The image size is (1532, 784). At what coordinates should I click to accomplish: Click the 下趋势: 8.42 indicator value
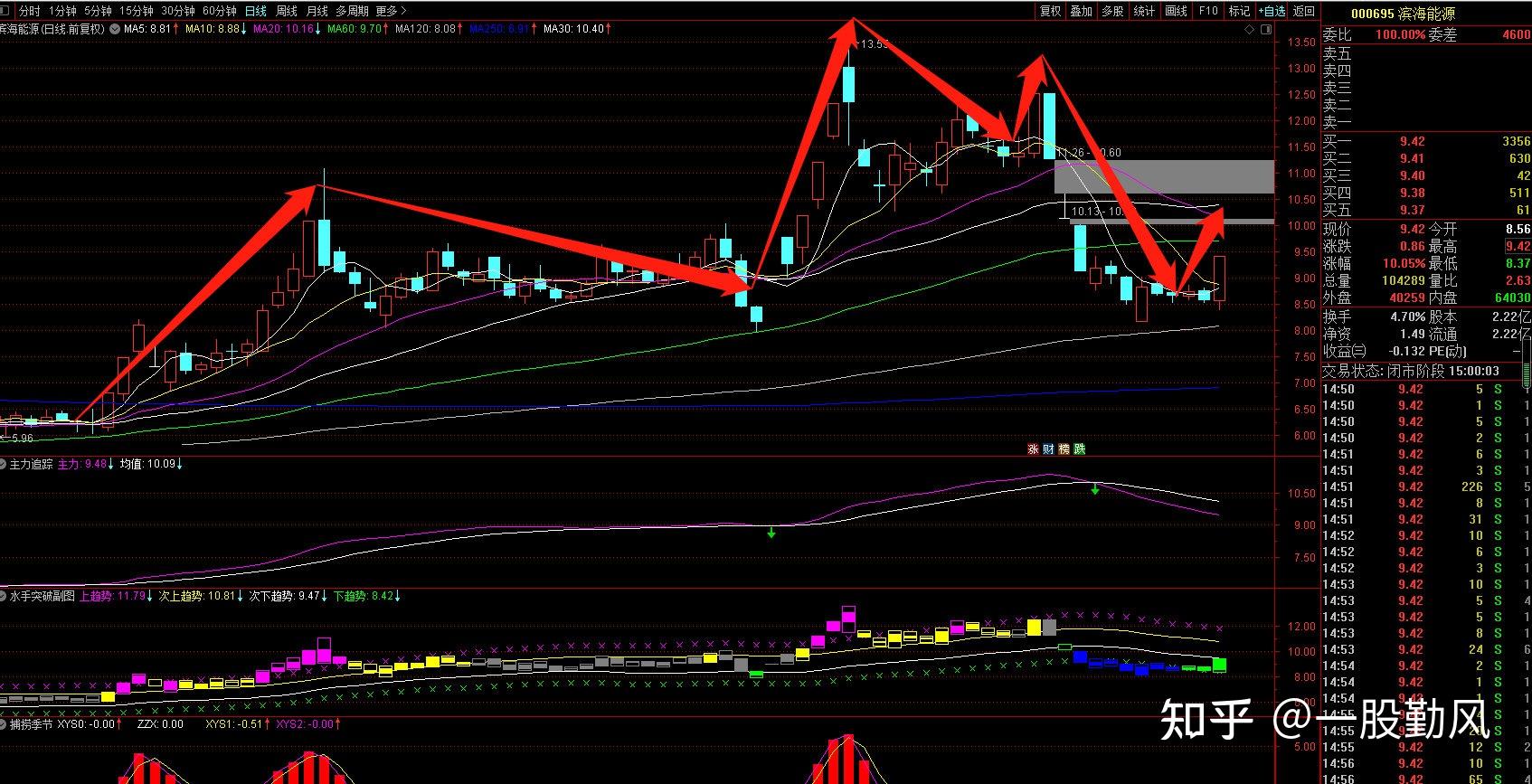(x=363, y=596)
